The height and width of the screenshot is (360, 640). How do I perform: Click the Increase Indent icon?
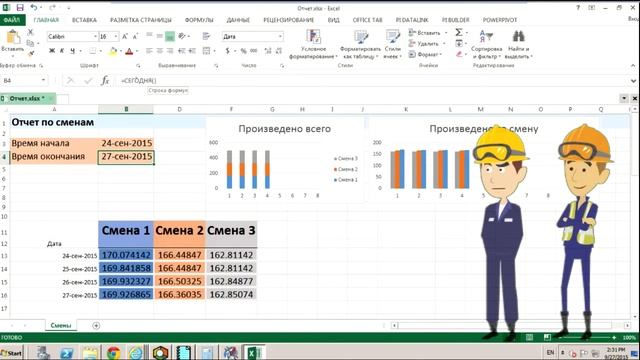pyautogui.click(x=192, y=51)
